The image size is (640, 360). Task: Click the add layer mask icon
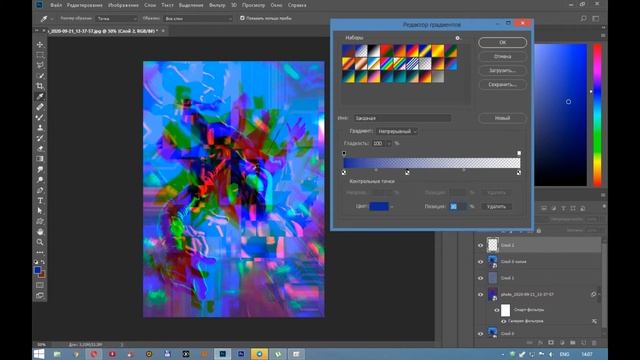[x=551, y=343]
